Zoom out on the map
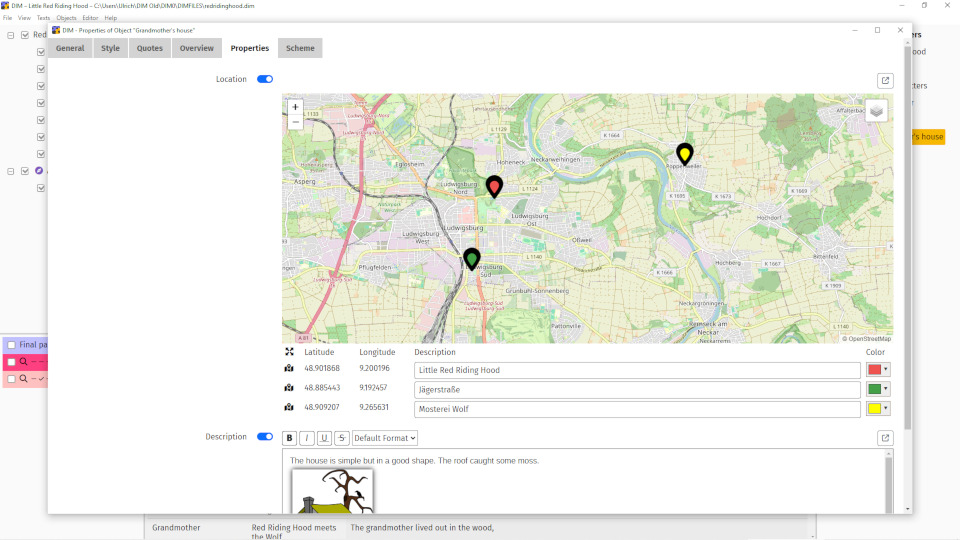 [x=295, y=122]
